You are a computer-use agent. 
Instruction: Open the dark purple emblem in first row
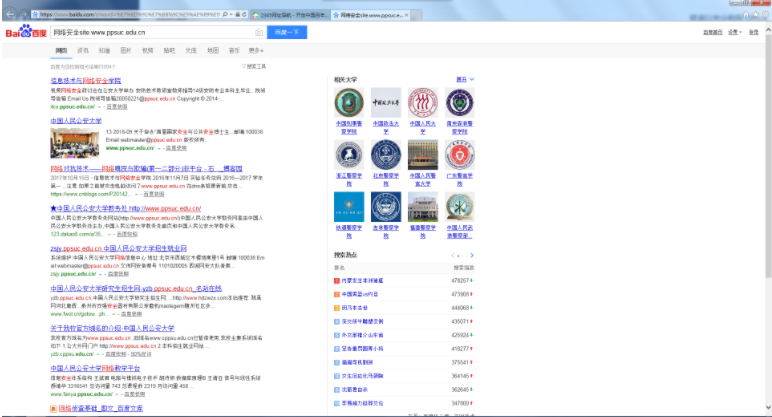[x=459, y=102]
